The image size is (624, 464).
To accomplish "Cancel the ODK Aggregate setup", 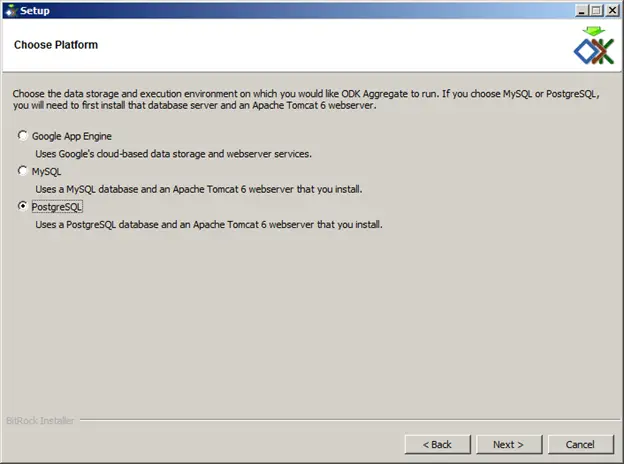I will click(x=580, y=445).
